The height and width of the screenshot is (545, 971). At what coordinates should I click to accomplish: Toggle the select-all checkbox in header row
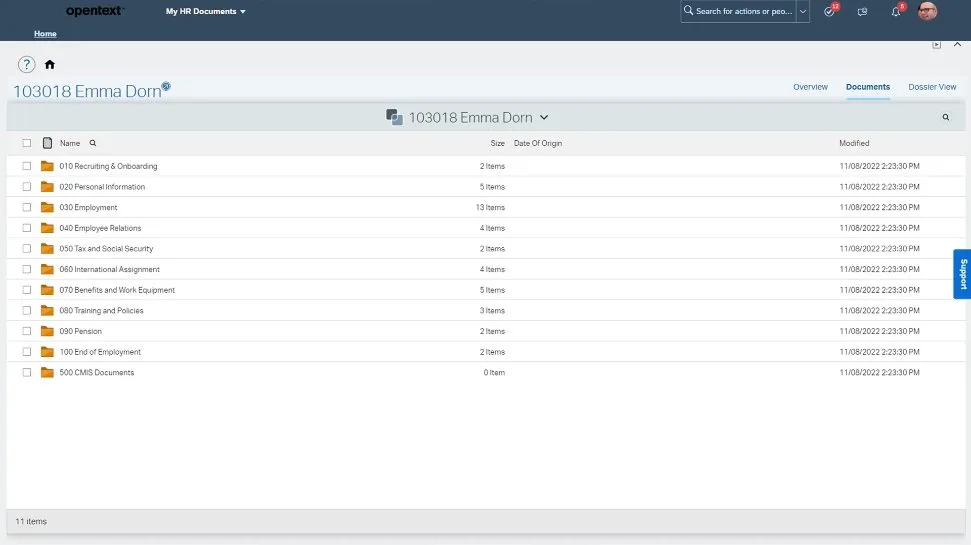27,143
